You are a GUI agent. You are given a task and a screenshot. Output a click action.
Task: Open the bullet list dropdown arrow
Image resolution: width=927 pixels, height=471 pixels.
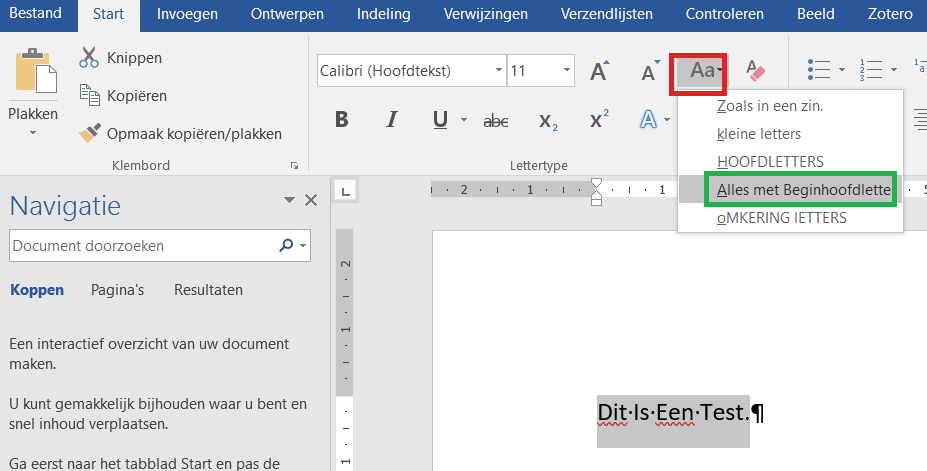(x=842, y=70)
